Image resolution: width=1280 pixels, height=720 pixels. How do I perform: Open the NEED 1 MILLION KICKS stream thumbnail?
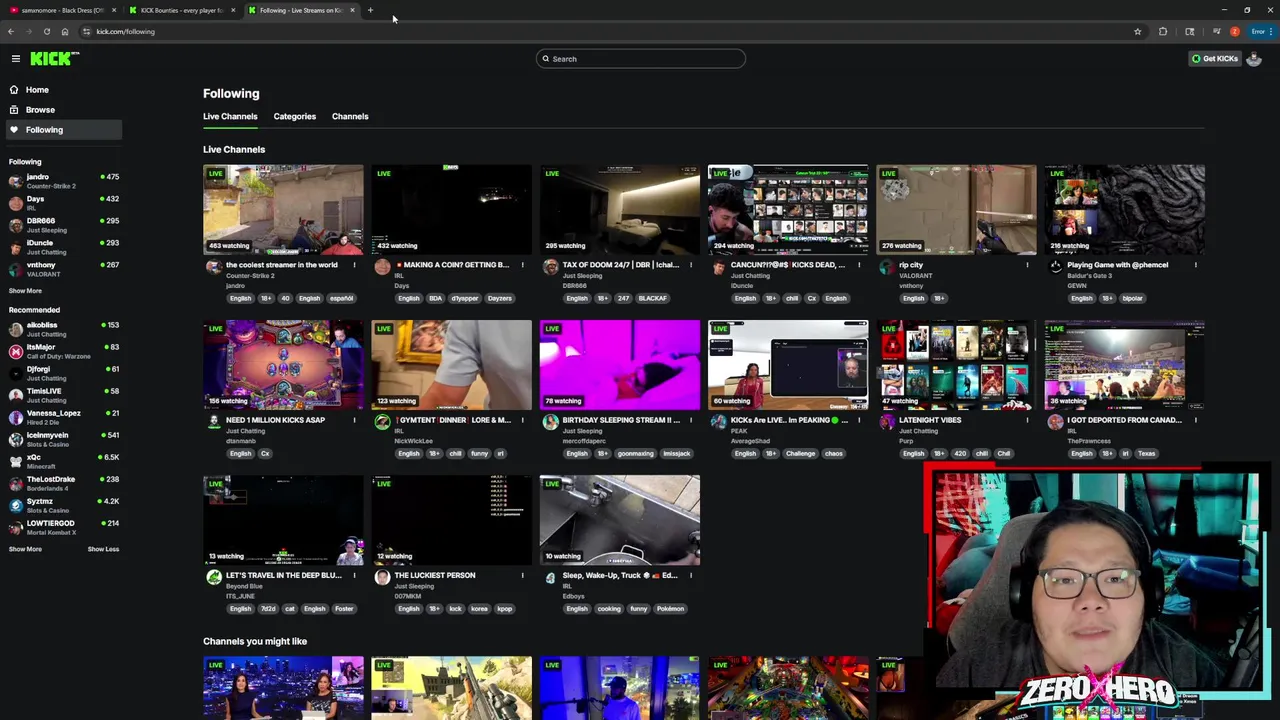coord(283,365)
